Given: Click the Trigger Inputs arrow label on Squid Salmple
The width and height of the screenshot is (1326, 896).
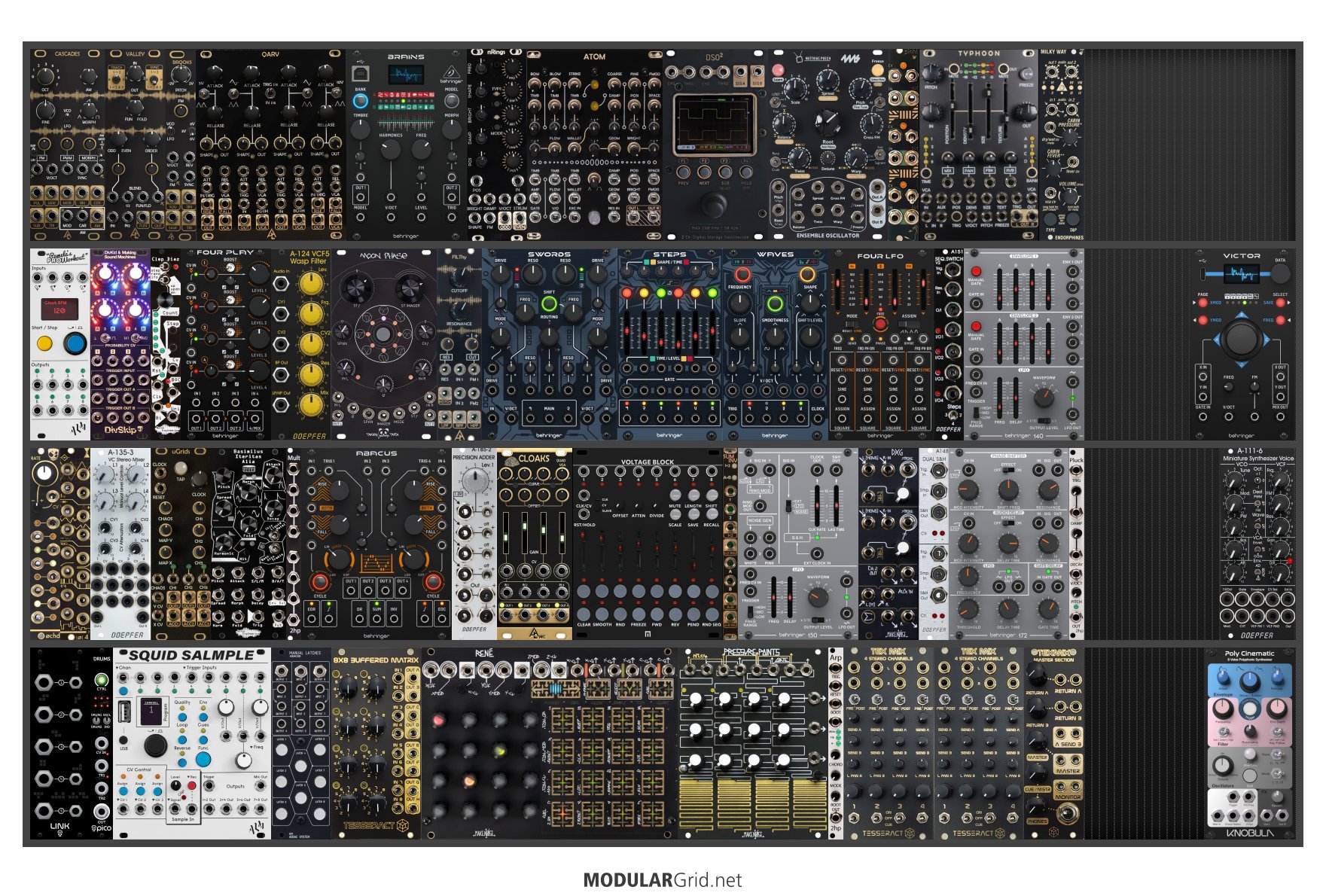Looking at the screenshot, I should [200, 667].
